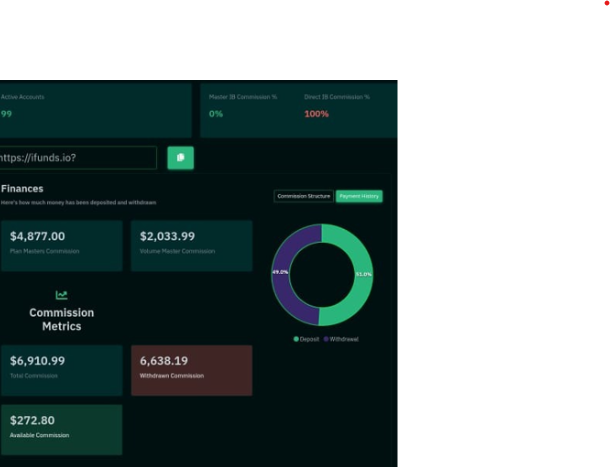Click the Master IB Commission % value
This screenshot has width=611, height=467.
[216, 114]
